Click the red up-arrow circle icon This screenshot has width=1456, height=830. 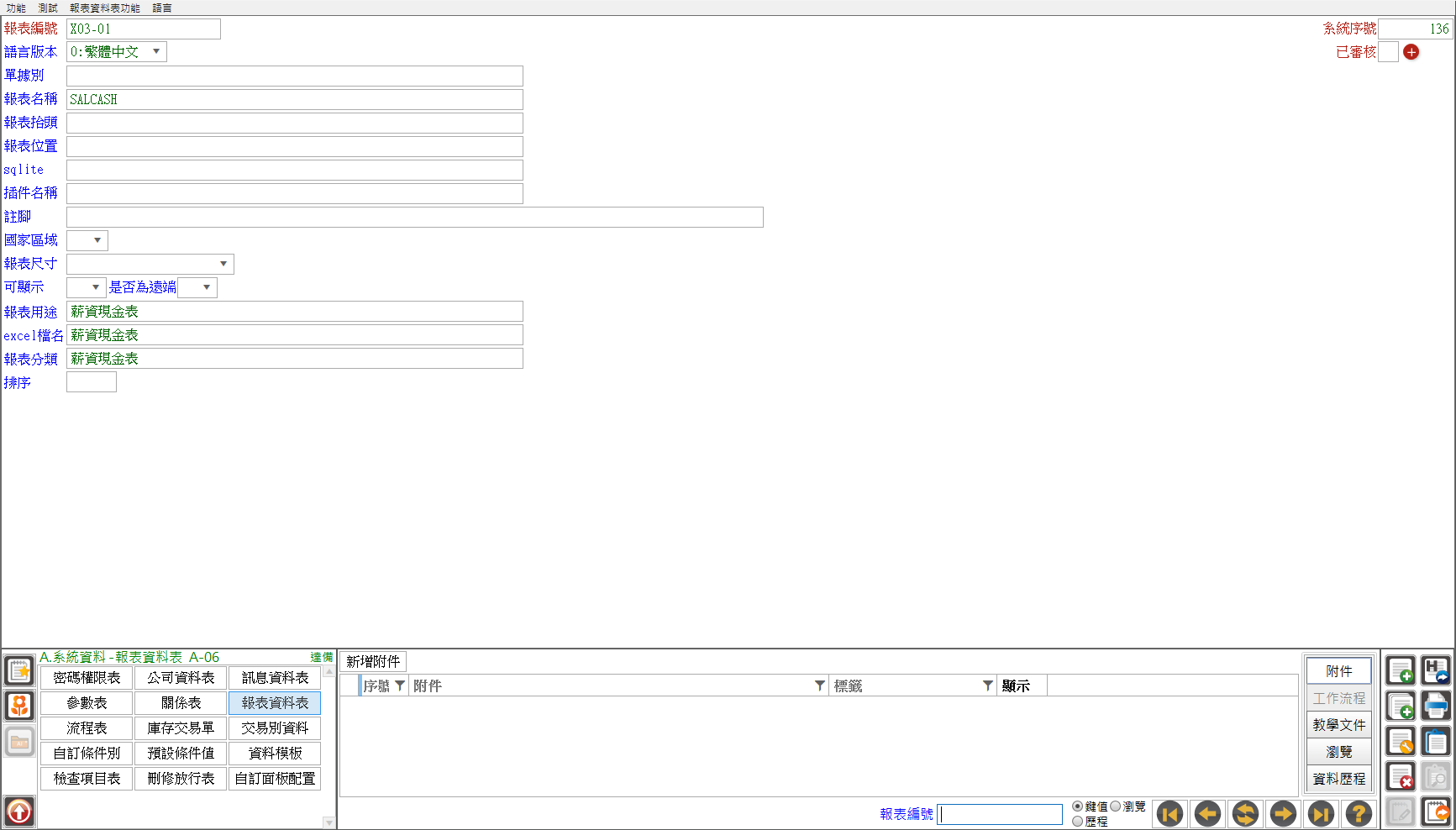19,812
